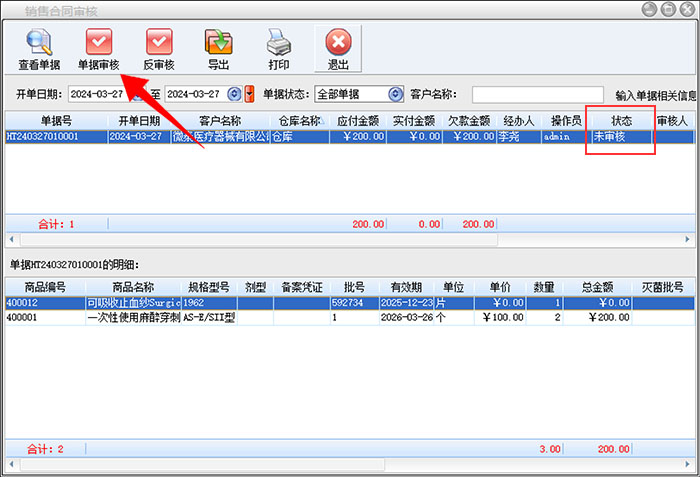Image resolution: width=700 pixels, height=477 pixels.
Task: Click the 查看单据 view document icon
Action: click(38, 43)
